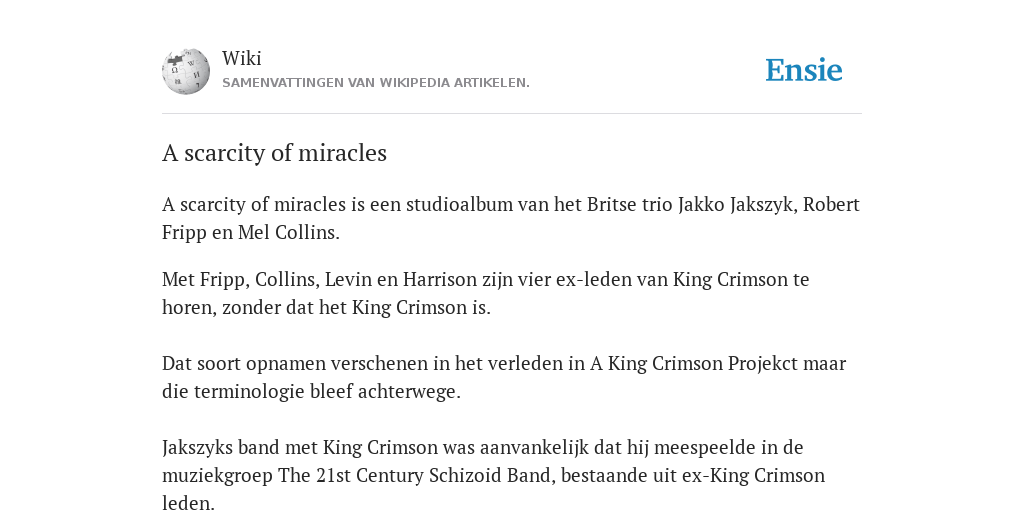Click the paragraph about 21st Century Schizoid Band
Viewport: 1024px width, 512px height.
point(494,475)
